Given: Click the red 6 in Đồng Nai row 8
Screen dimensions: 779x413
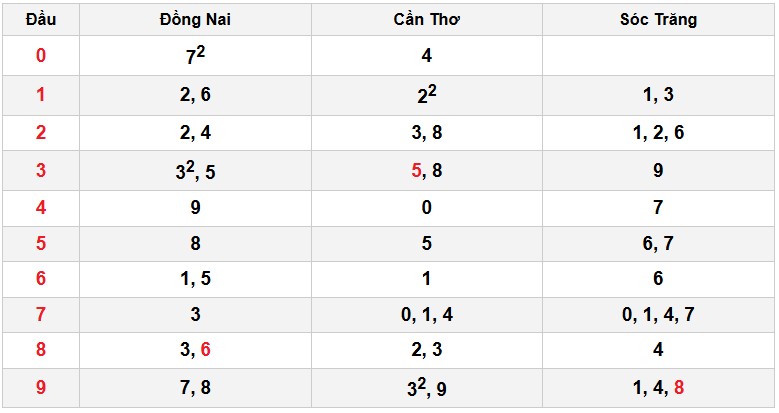Looking at the screenshot, I should coord(206,350).
